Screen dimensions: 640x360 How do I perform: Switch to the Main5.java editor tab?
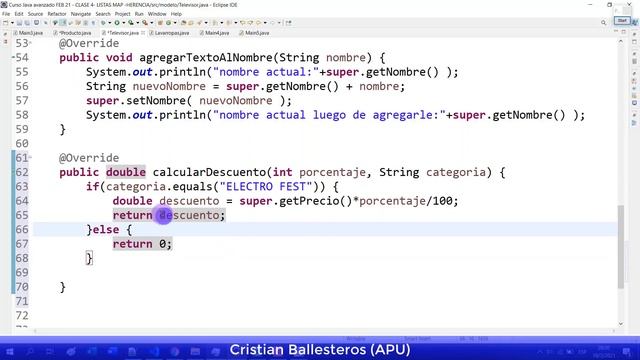coord(254,33)
